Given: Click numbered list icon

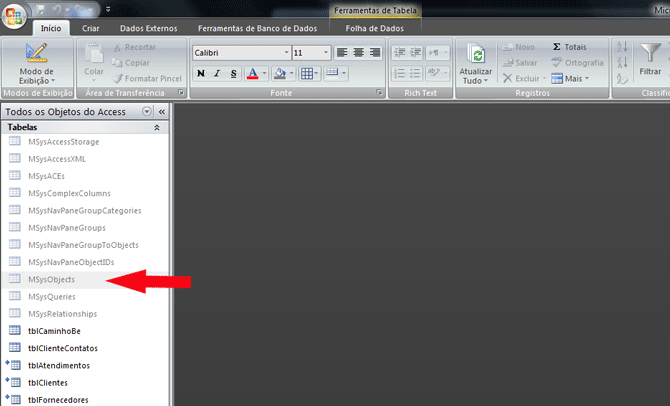Looking at the screenshot, I should [399, 74].
